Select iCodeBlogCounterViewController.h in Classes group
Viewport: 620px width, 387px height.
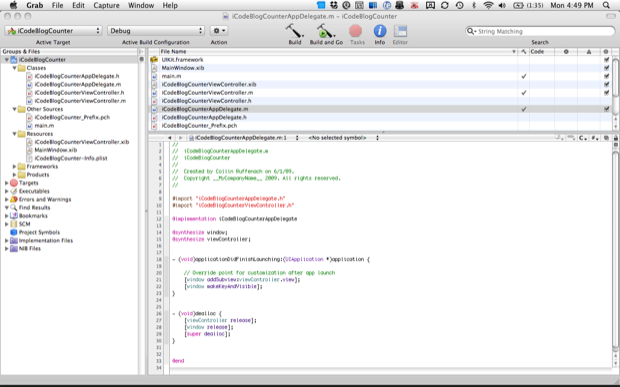click(x=79, y=93)
